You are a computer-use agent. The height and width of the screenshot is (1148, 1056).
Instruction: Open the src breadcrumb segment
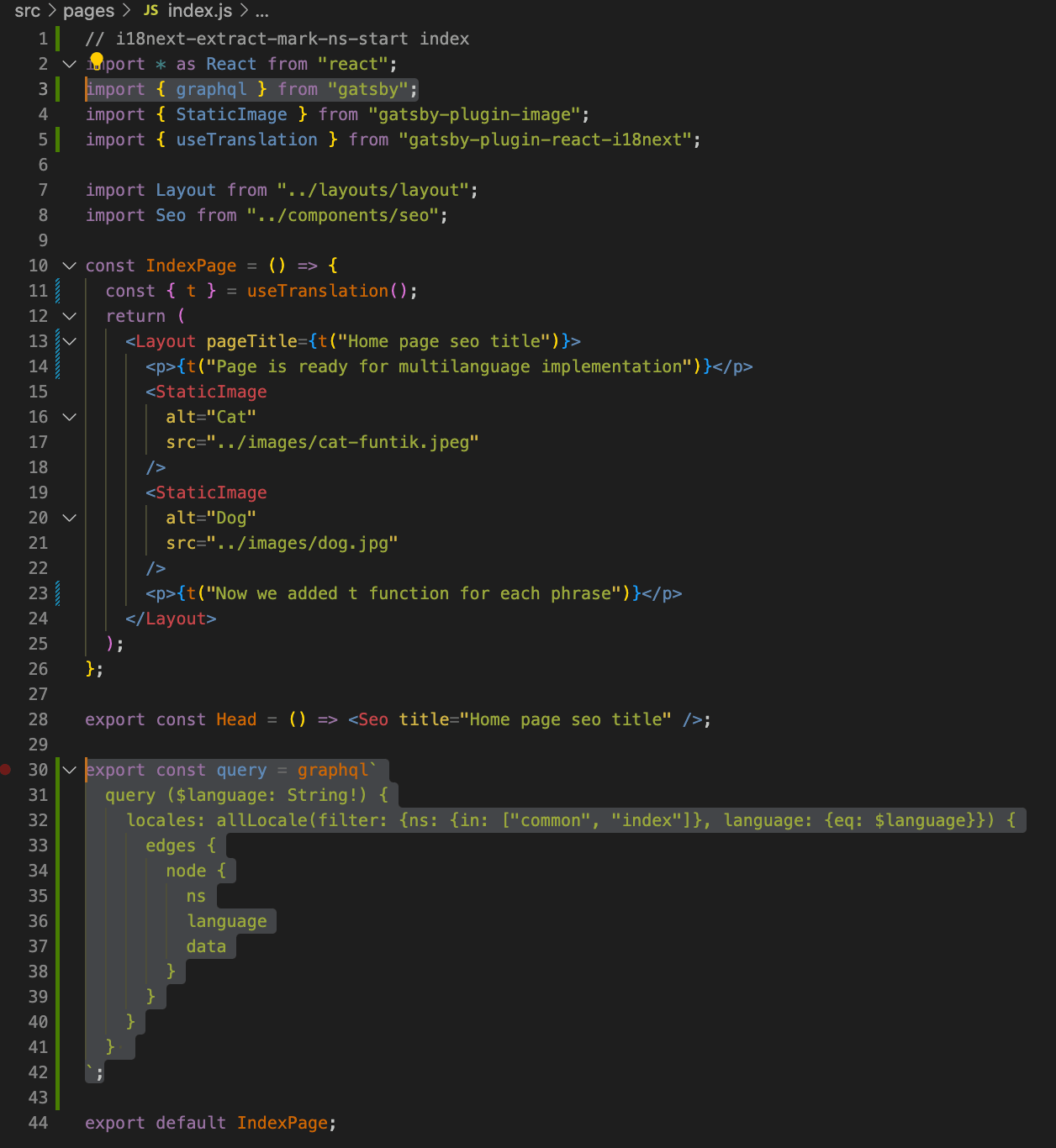pyautogui.click(x=28, y=11)
